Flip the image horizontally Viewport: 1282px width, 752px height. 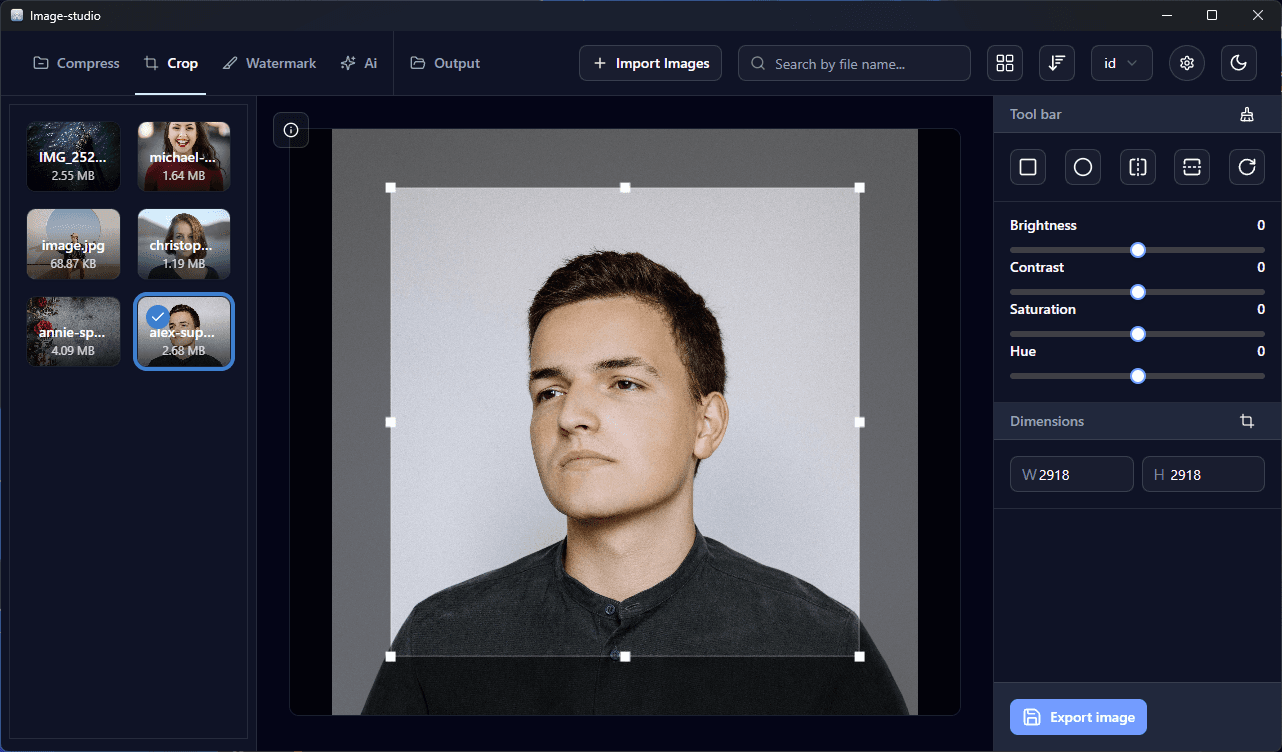[1137, 167]
